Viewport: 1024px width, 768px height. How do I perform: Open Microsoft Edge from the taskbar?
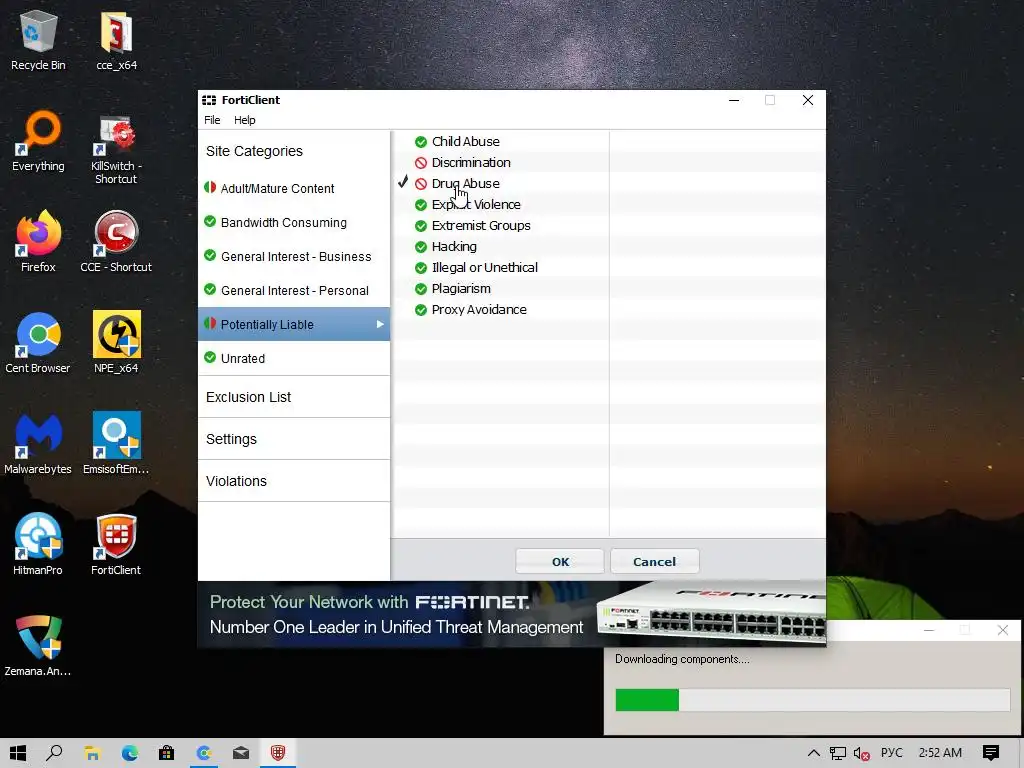[x=129, y=753]
